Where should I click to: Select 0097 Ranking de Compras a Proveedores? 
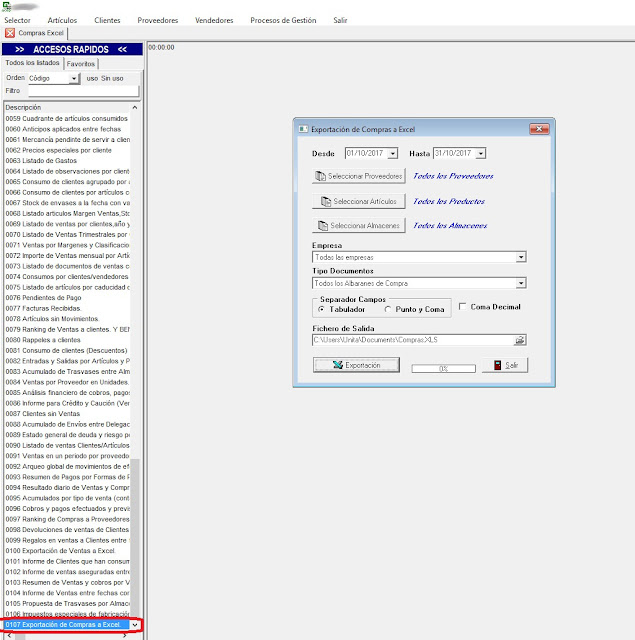[67, 519]
